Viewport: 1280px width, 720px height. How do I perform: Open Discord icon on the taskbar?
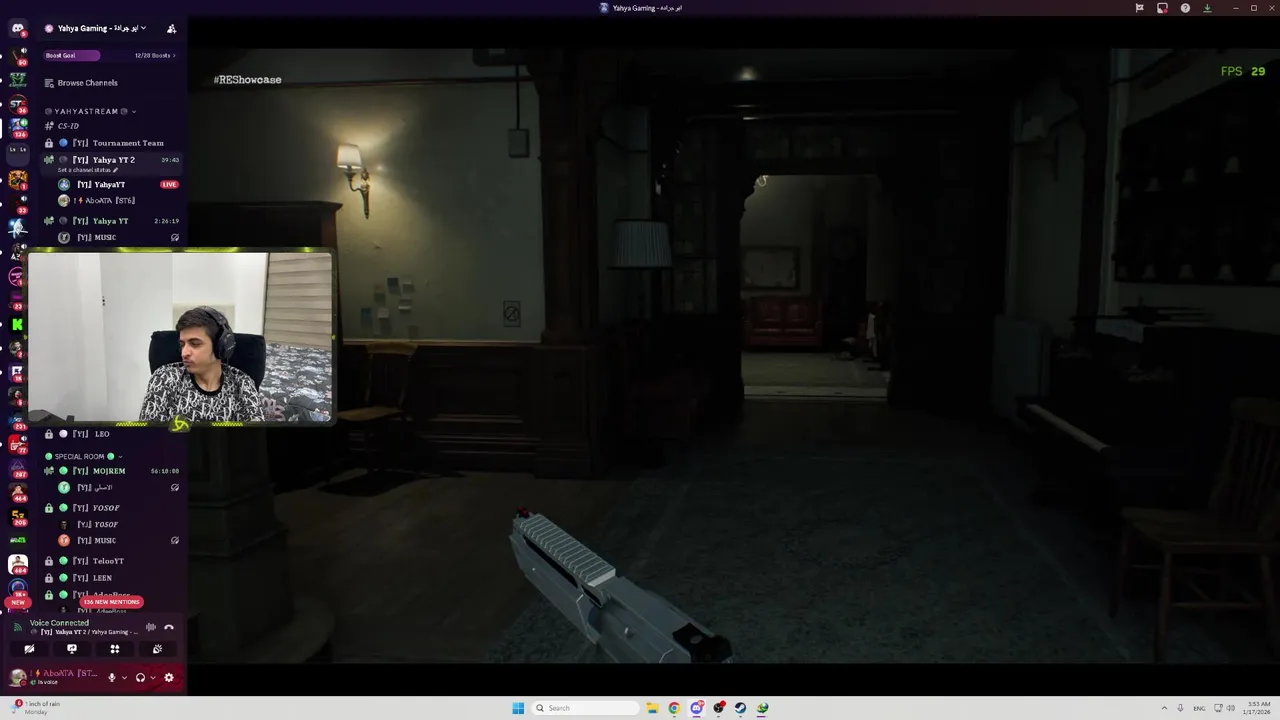(696, 708)
